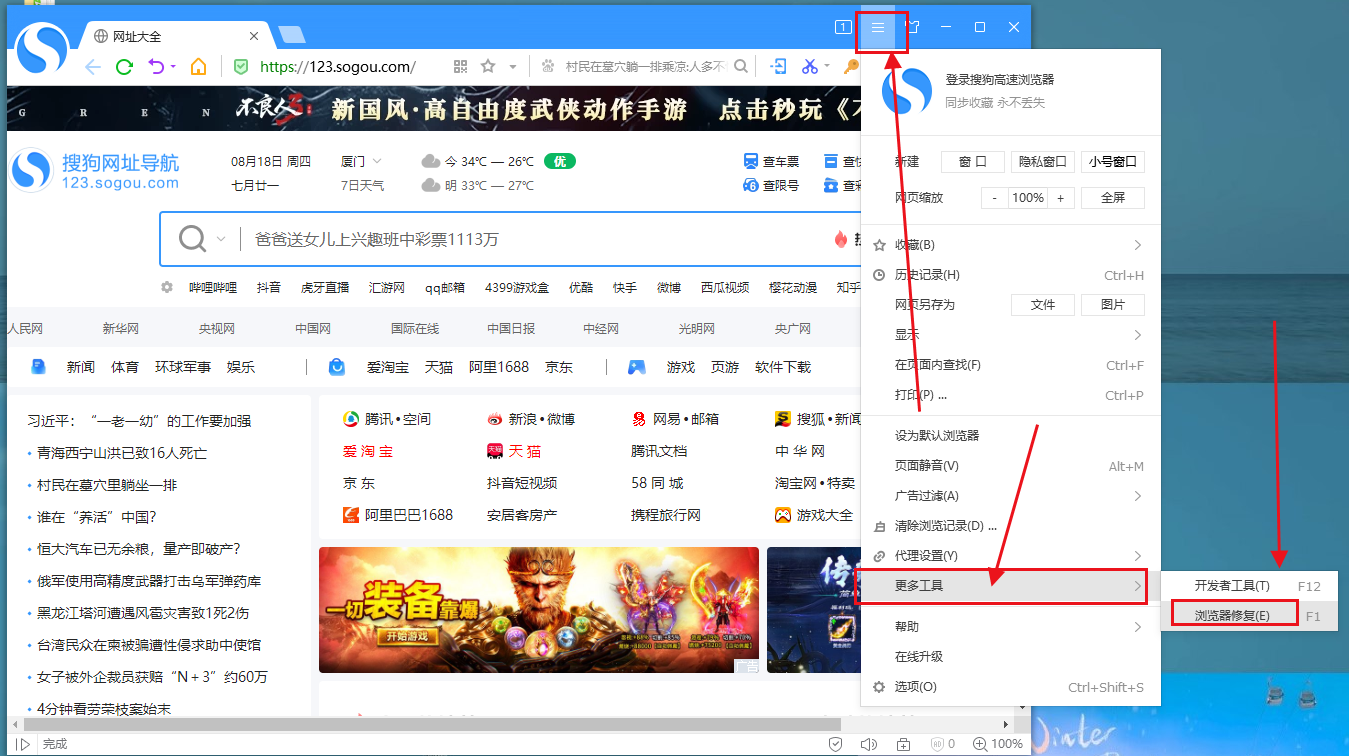The image size is (1349, 756).
Task: Click 隐私窗口 private window button
Action: point(1043,162)
